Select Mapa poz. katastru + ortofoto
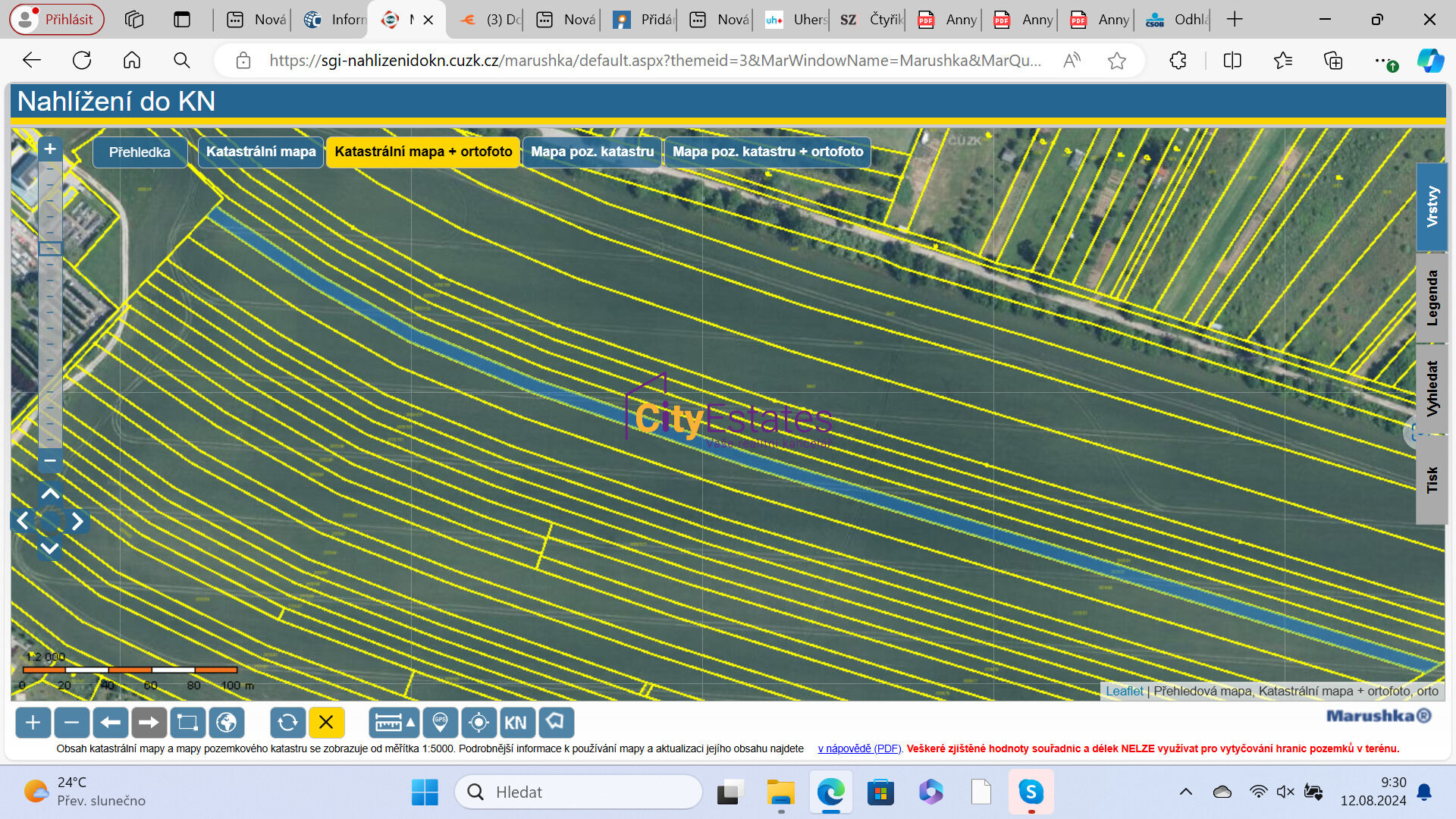 point(767,152)
